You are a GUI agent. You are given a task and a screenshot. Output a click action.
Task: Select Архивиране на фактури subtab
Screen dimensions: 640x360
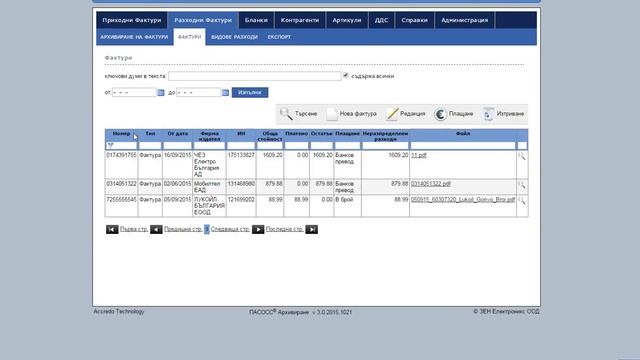[x=134, y=37]
